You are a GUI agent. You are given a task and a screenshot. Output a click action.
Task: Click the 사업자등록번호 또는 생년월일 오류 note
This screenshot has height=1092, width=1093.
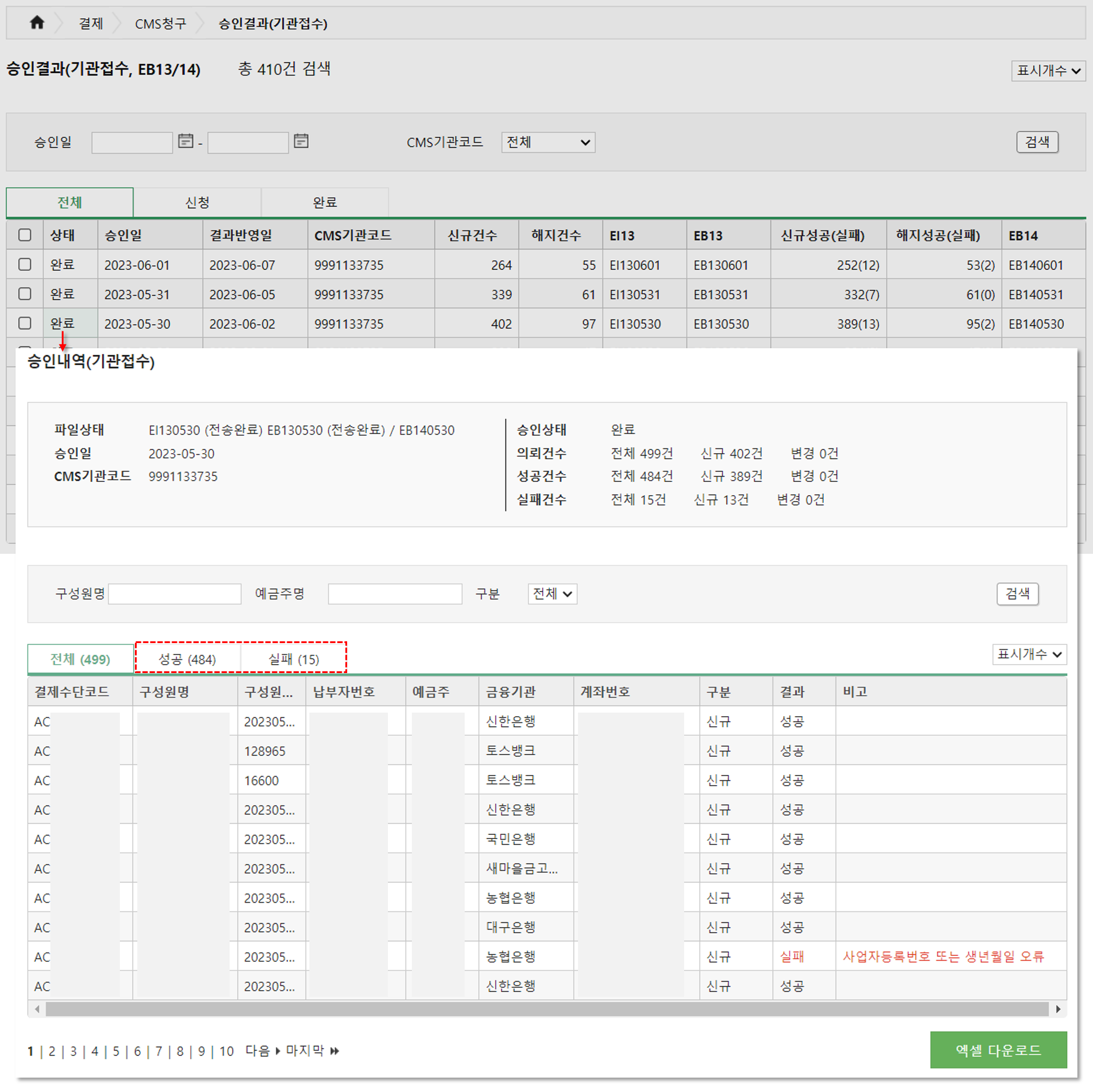943,957
